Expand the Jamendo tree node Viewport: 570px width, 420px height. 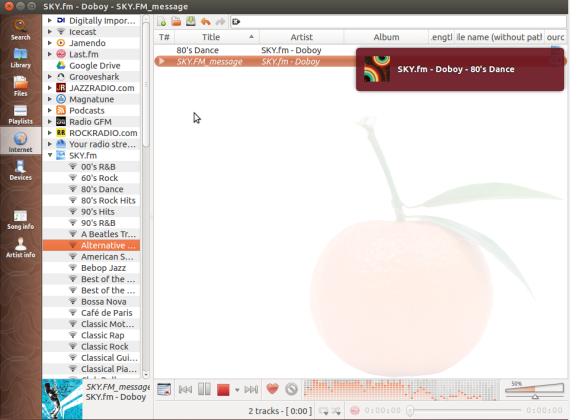(50, 43)
